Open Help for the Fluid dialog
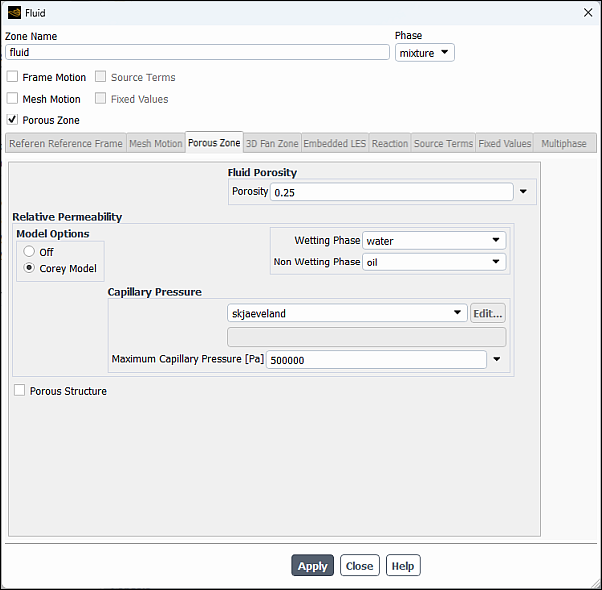The width and height of the screenshot is (602, 590). tap(403, 565)
